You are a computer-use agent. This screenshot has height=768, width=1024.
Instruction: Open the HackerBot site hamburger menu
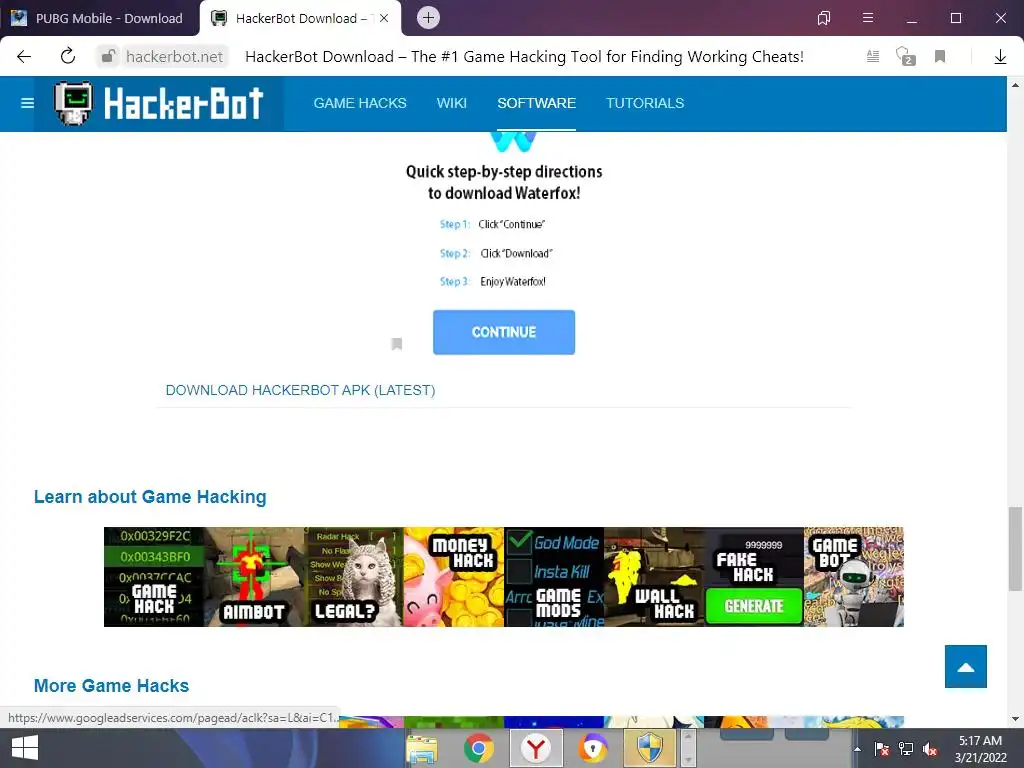pos(27,103)
